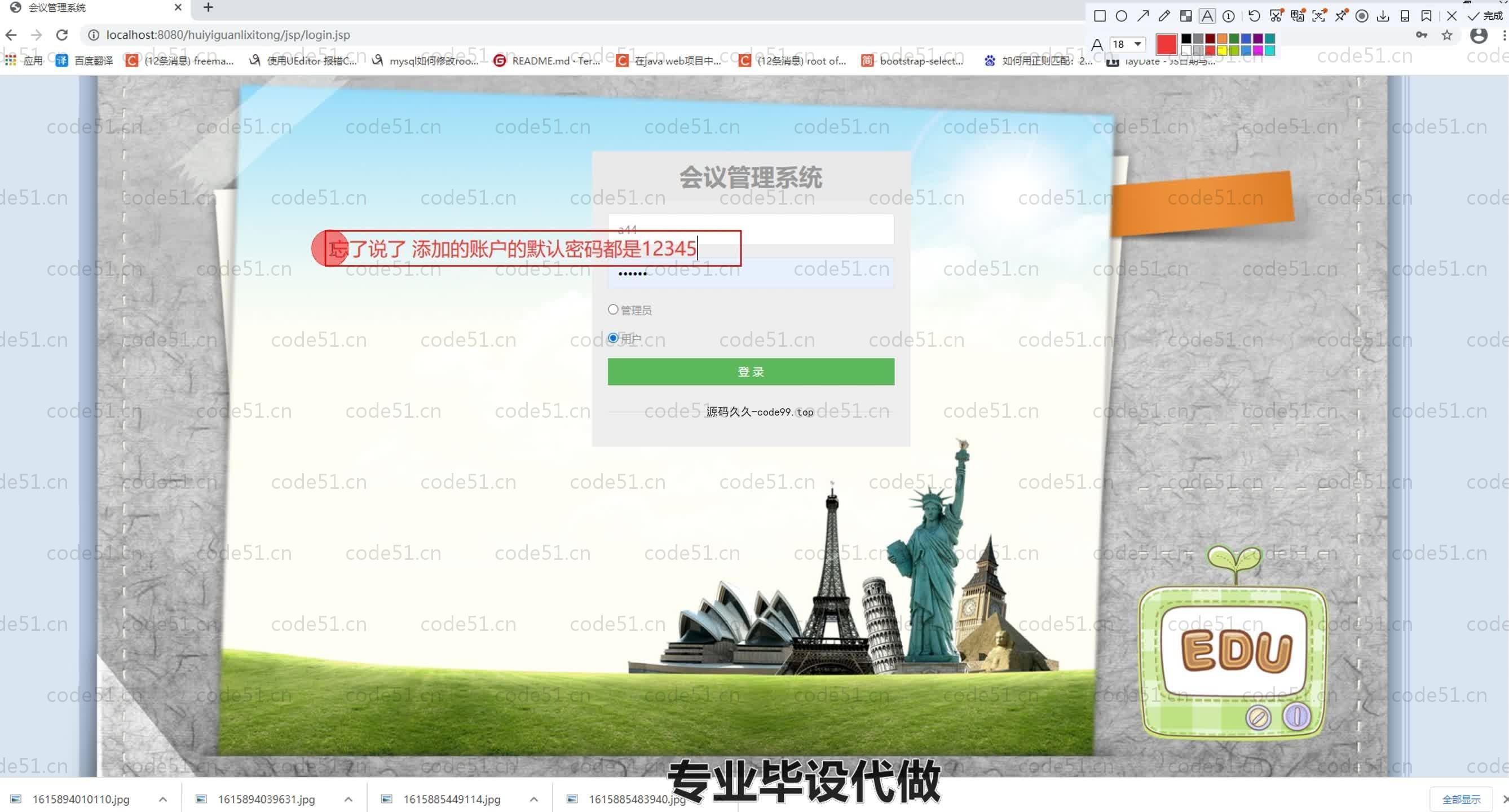Select the mosaic blur tool
Screen dimensions: 1509x812
[1186, 16]
